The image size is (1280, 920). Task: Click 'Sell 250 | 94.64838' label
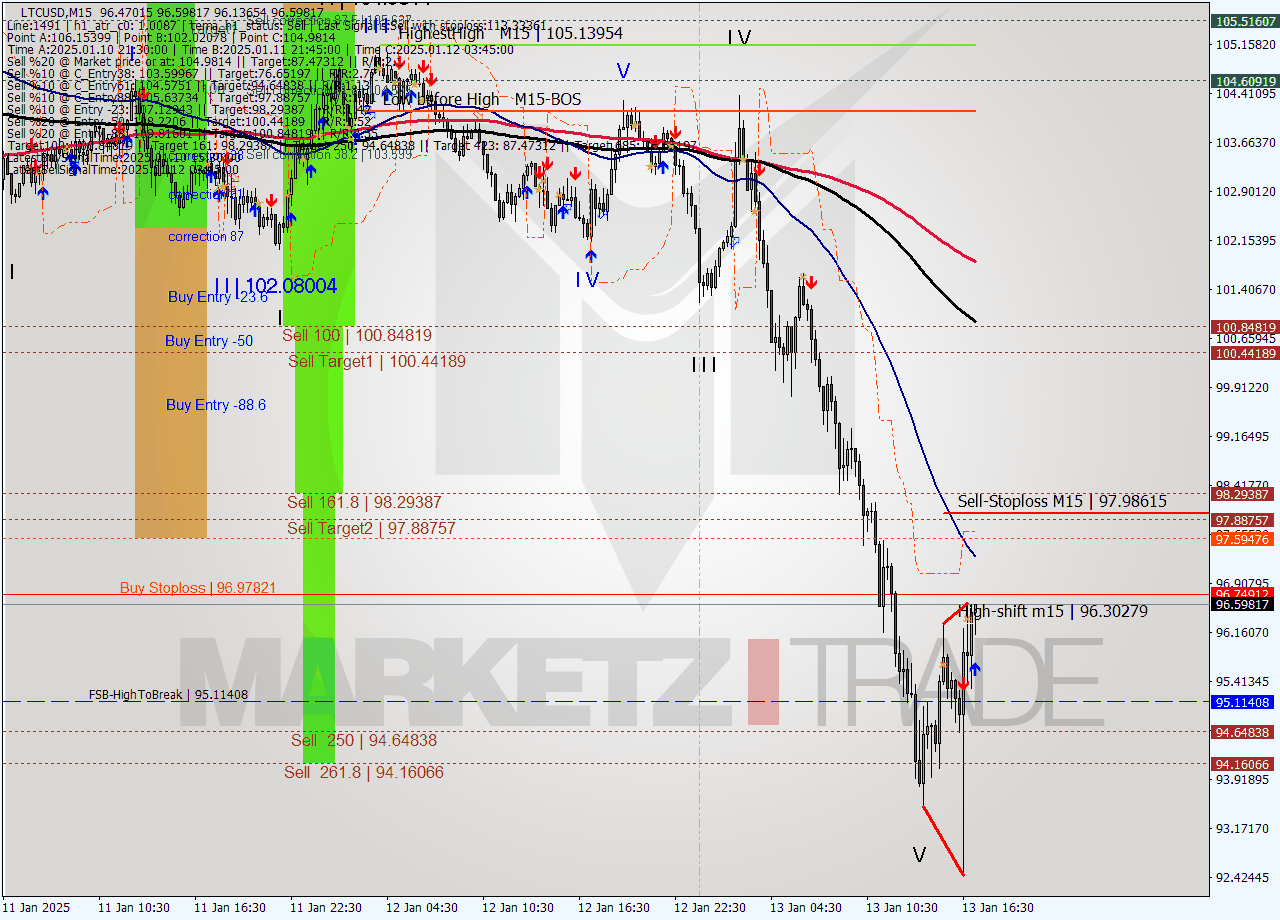coord(364,740)
